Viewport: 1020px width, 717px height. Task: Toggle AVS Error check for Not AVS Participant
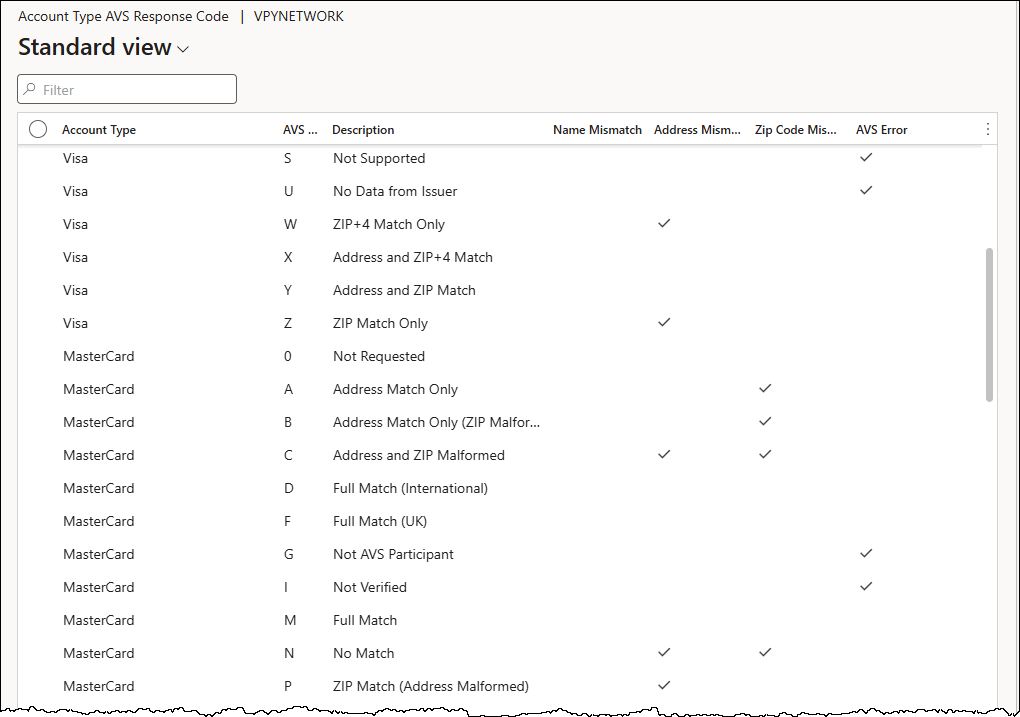[x=866, y=553]
